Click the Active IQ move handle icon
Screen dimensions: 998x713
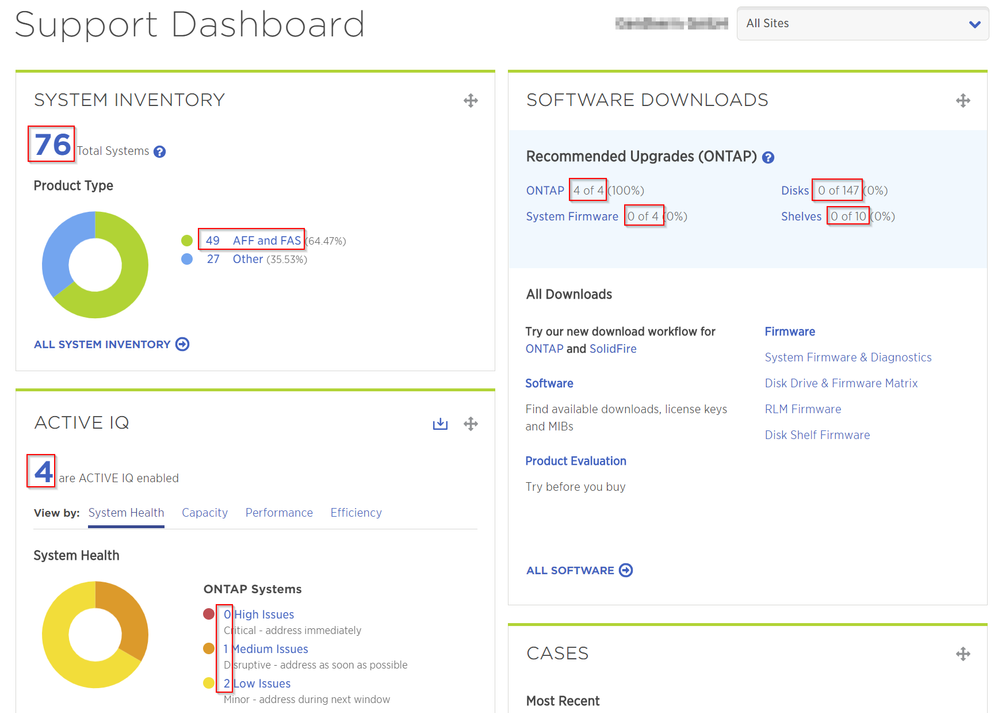coord(470,424)
